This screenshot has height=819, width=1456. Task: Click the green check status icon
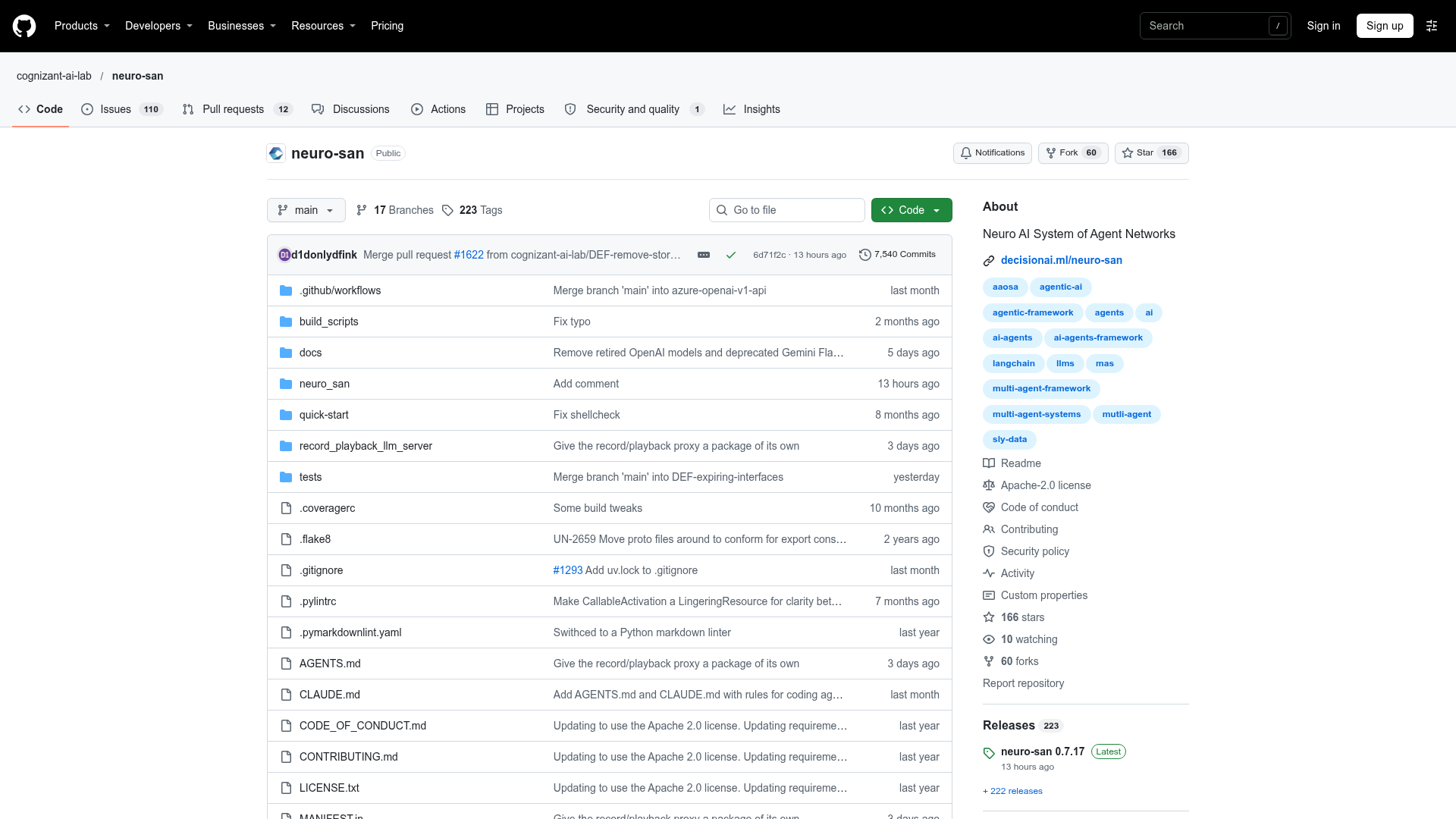point(731,255)
